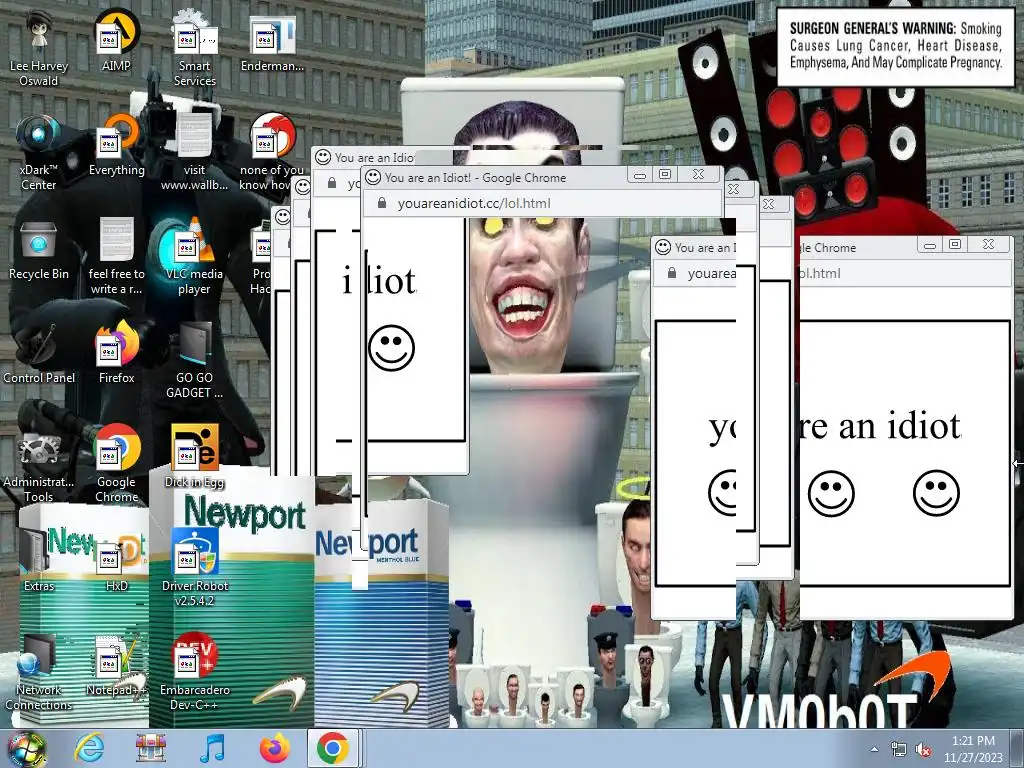The image size is (1024, 768).
Task: Click the 'idiot' text in front window
Action: (x=379, y=281)
